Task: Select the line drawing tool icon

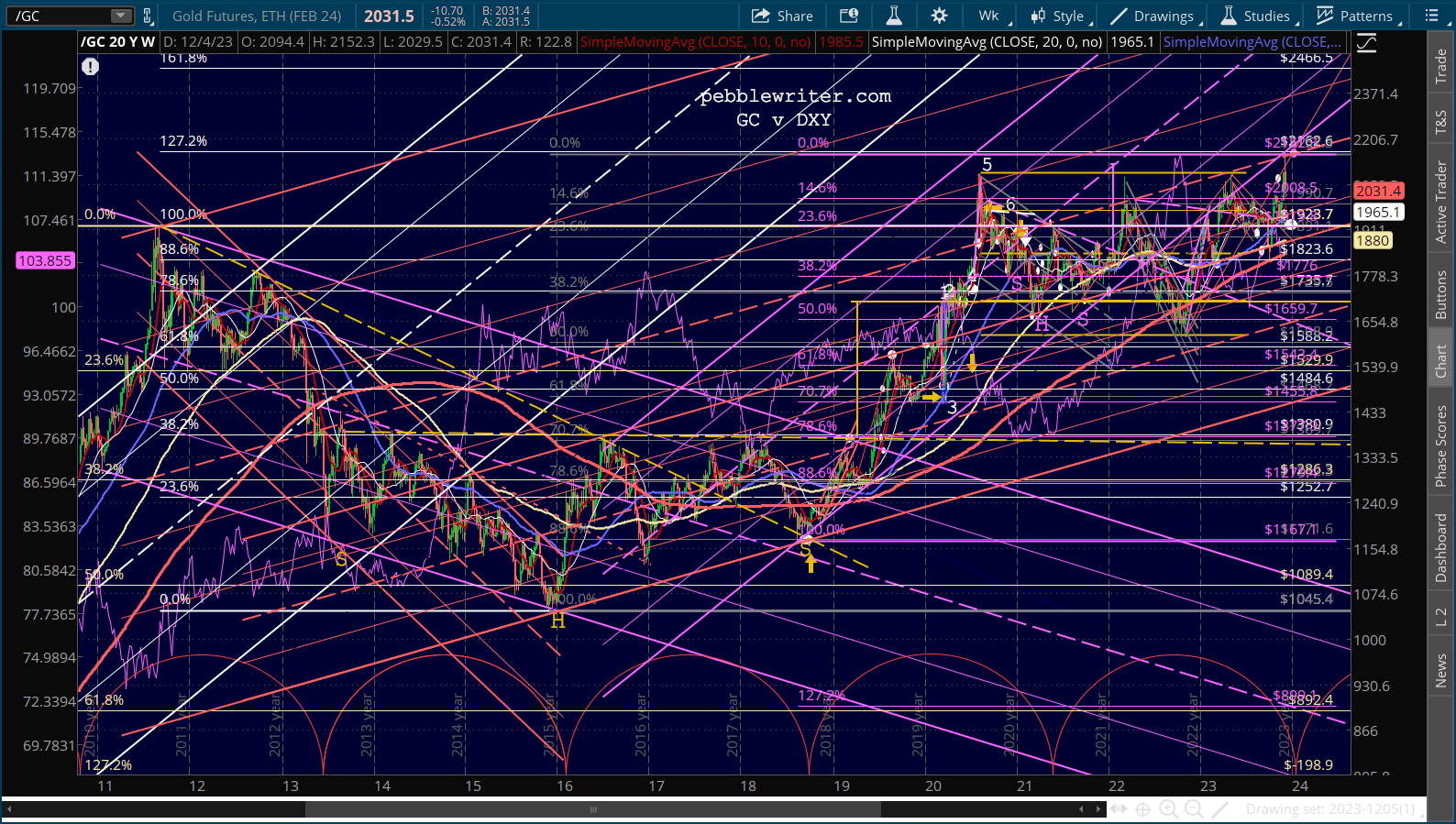Action: 1219,808
